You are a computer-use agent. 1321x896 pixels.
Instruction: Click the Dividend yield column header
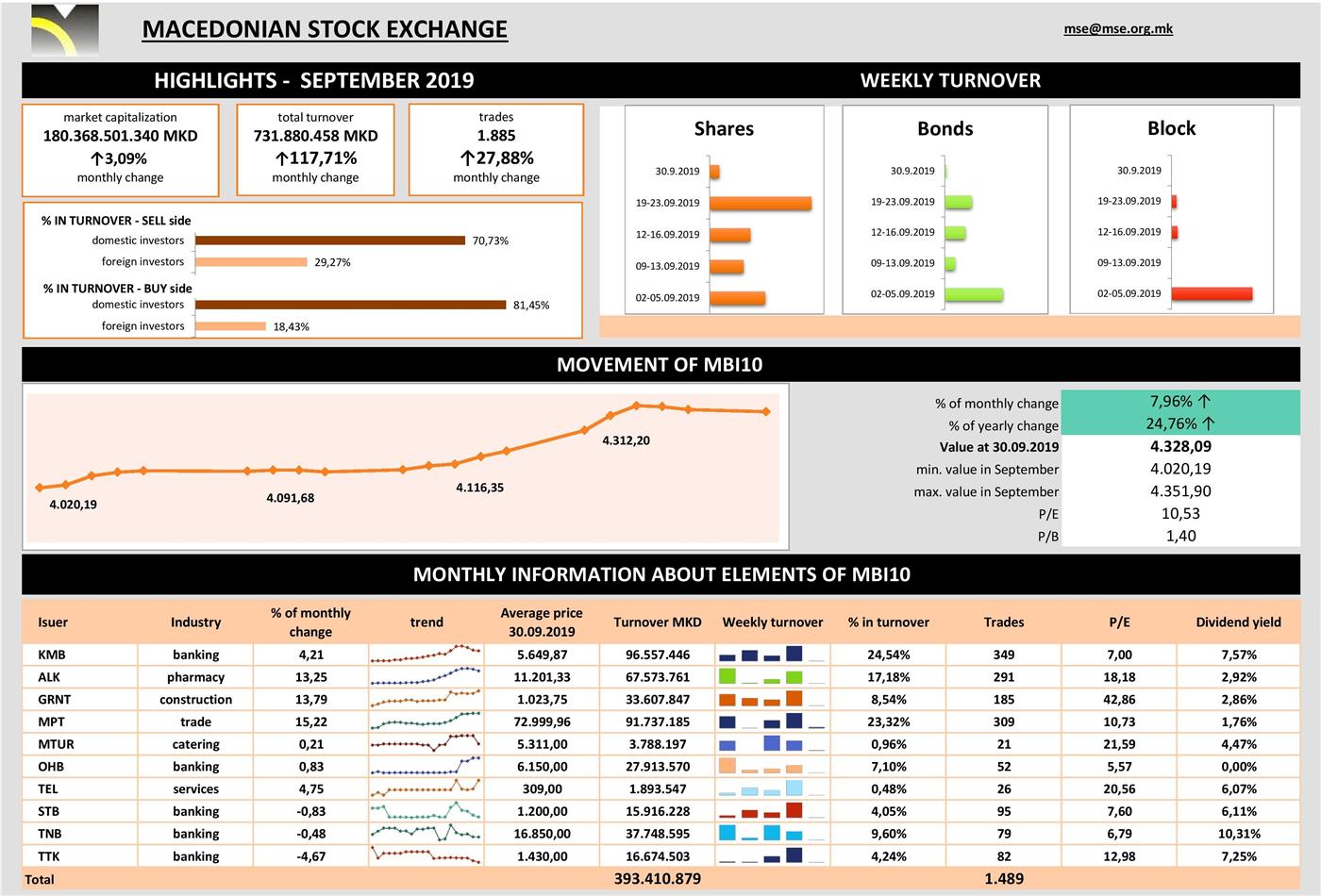pyautogui.click(x=1238, y=622)
